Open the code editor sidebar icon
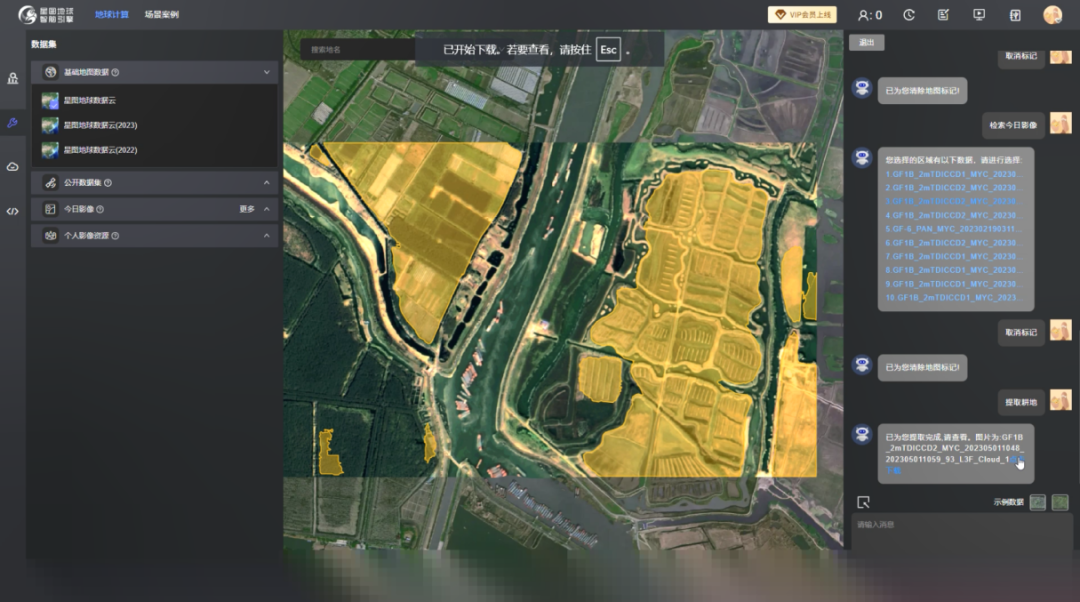 [13, 211]
